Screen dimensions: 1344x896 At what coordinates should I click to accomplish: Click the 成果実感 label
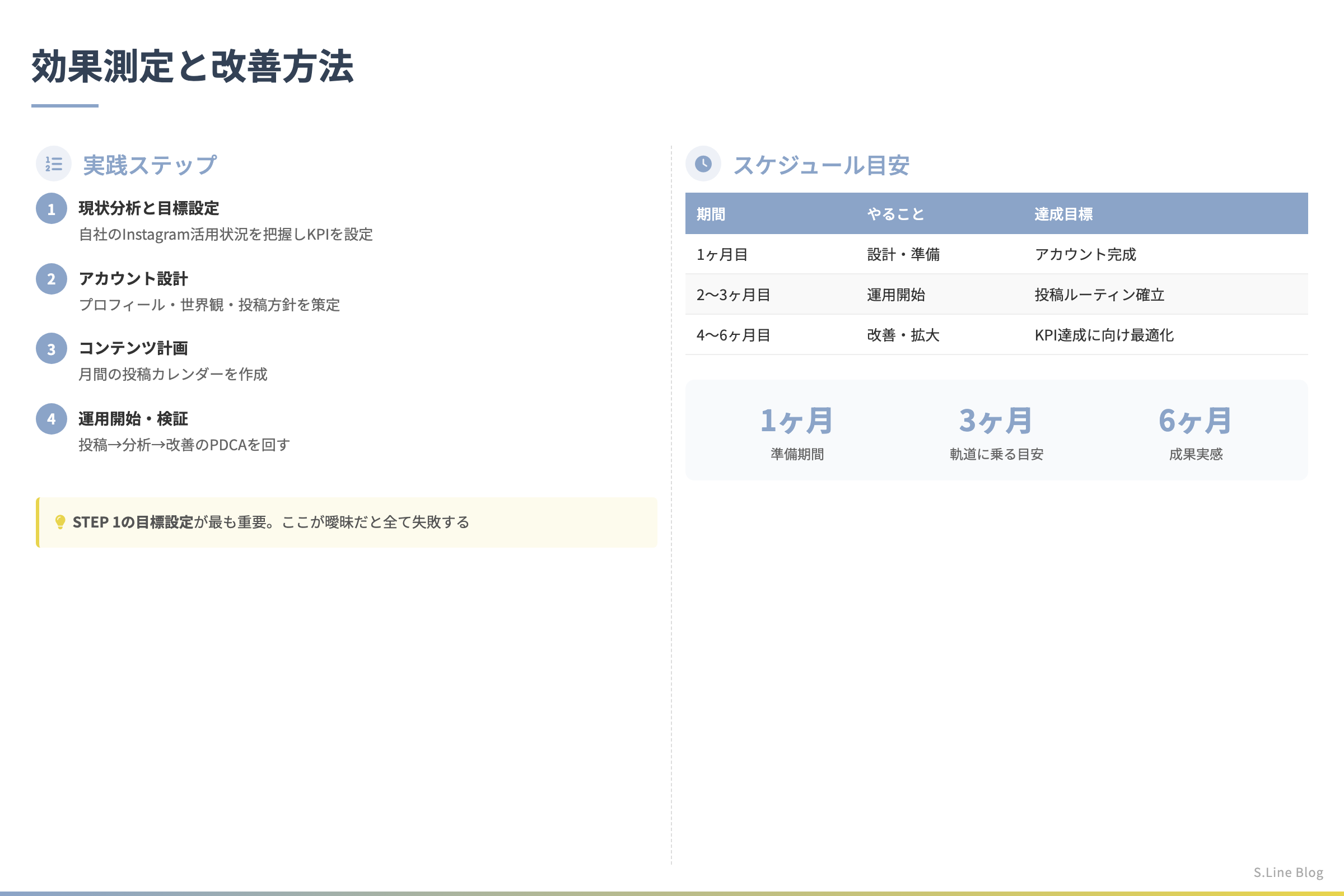pyautogui.click(x=1196, y=454)
